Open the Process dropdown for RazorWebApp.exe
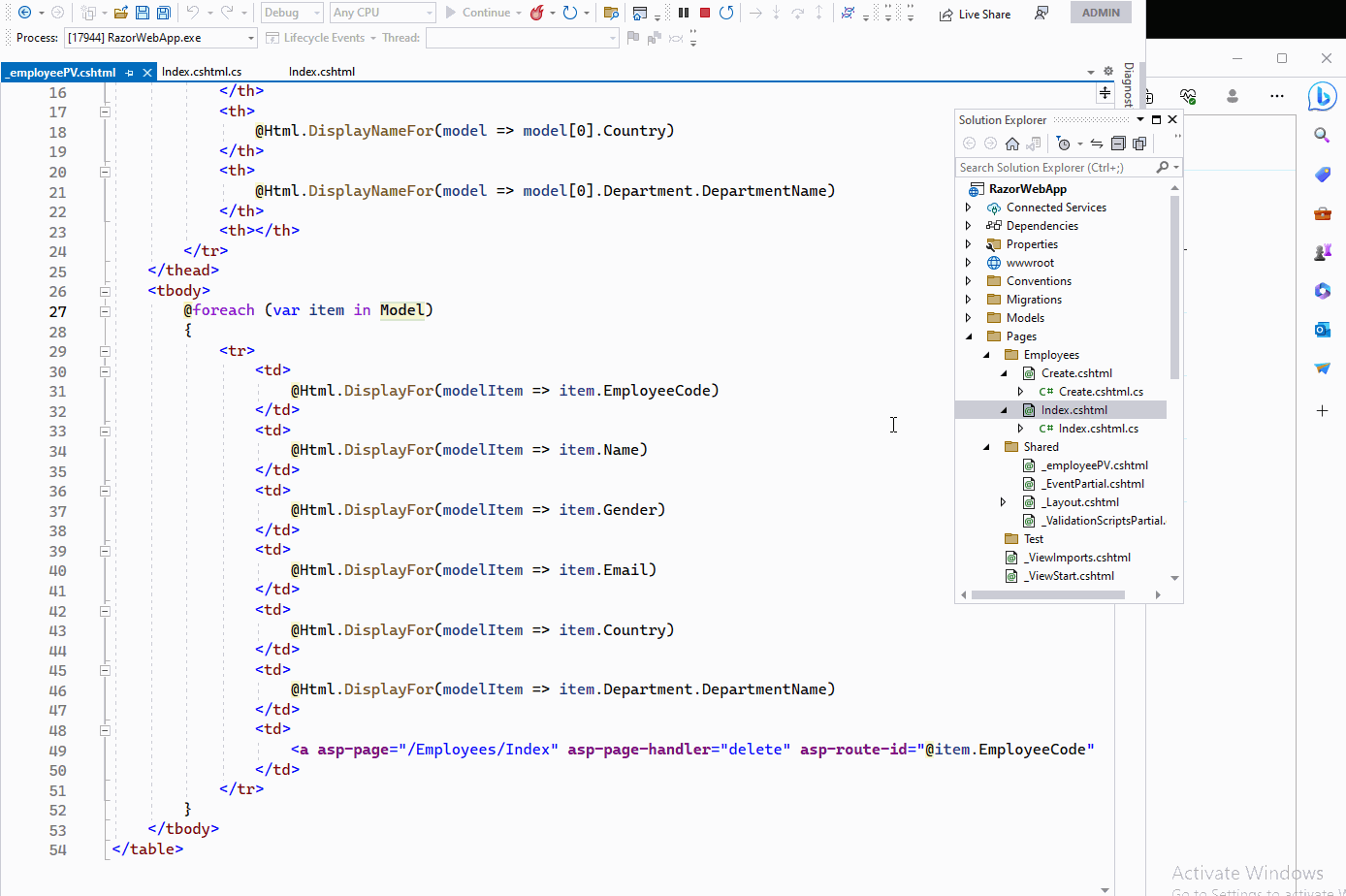This screenshot has height=896, width=1346. [251, 38]
